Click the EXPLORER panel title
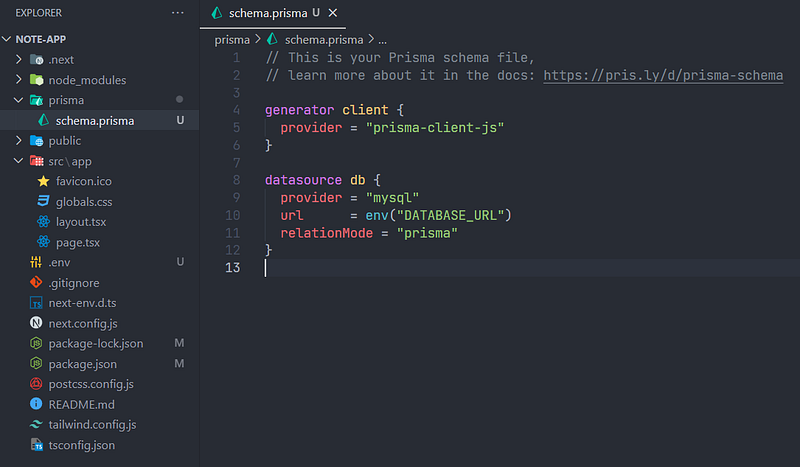Viewport: 800px width, 467px height. (38, 13)
